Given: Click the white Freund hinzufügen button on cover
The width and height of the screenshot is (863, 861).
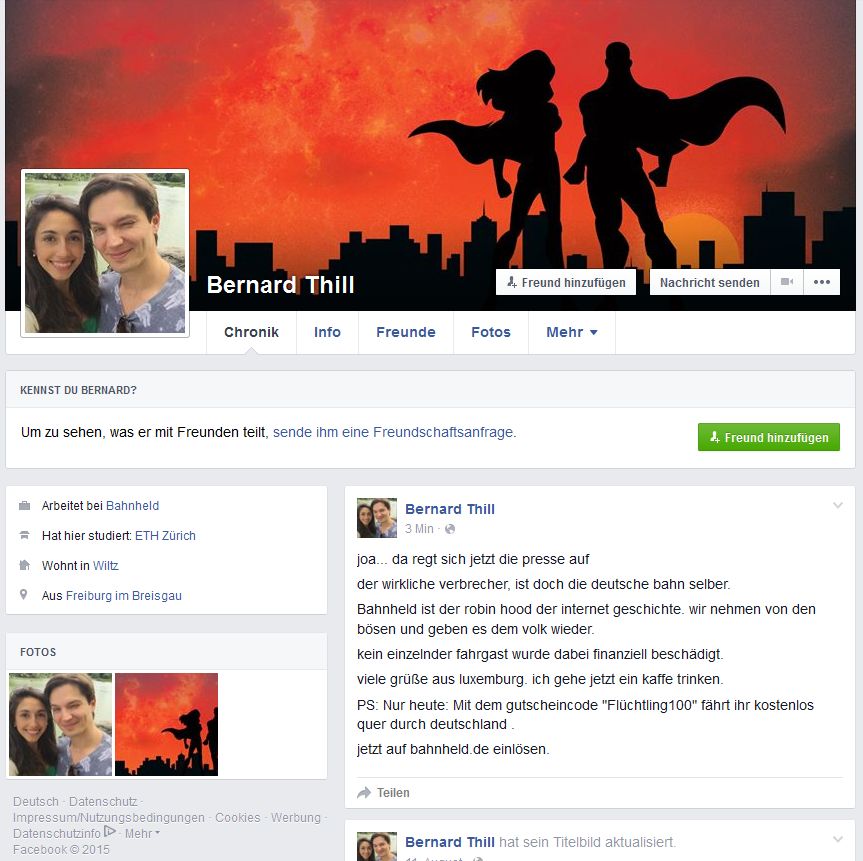Looking at the screenshot, I should coord(566,282).
